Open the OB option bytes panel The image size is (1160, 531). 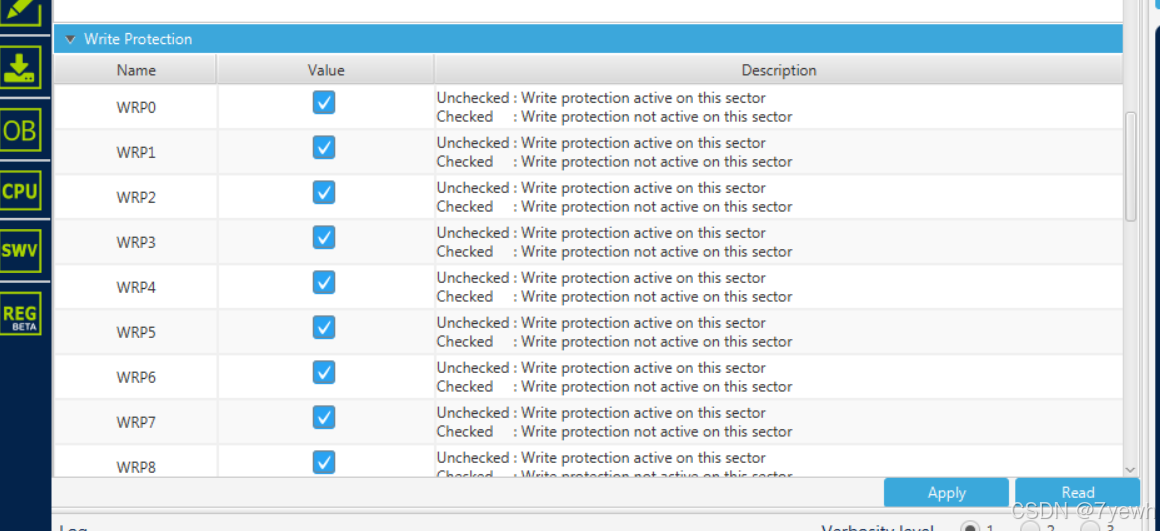coord(20,130)
